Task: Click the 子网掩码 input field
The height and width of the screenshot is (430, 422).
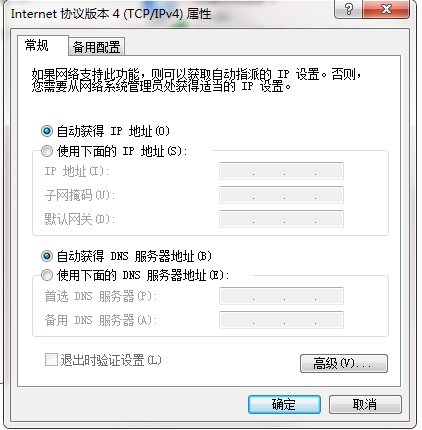Action: pos(281,195)
